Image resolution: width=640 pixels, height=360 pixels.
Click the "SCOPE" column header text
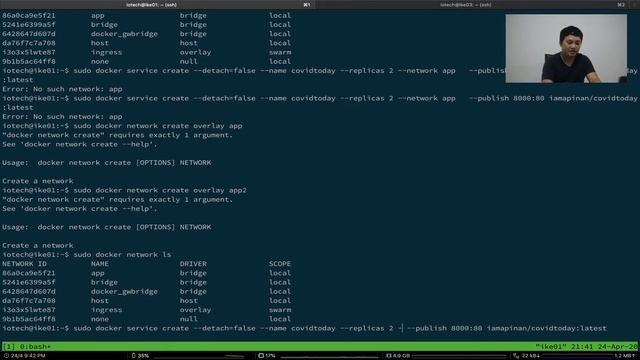(x=280, y=264)
